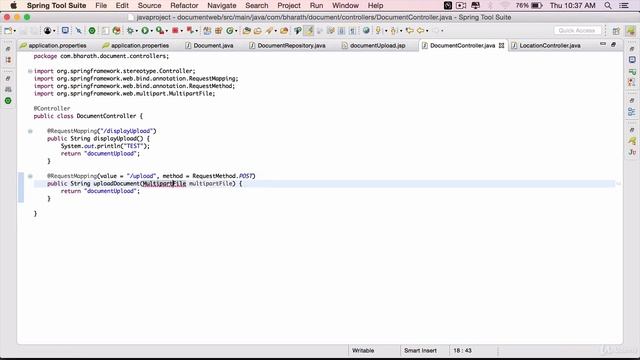Open the File menu
This screenshot has height=360, width=640.
pyautogui.click(x=101, y=6)
